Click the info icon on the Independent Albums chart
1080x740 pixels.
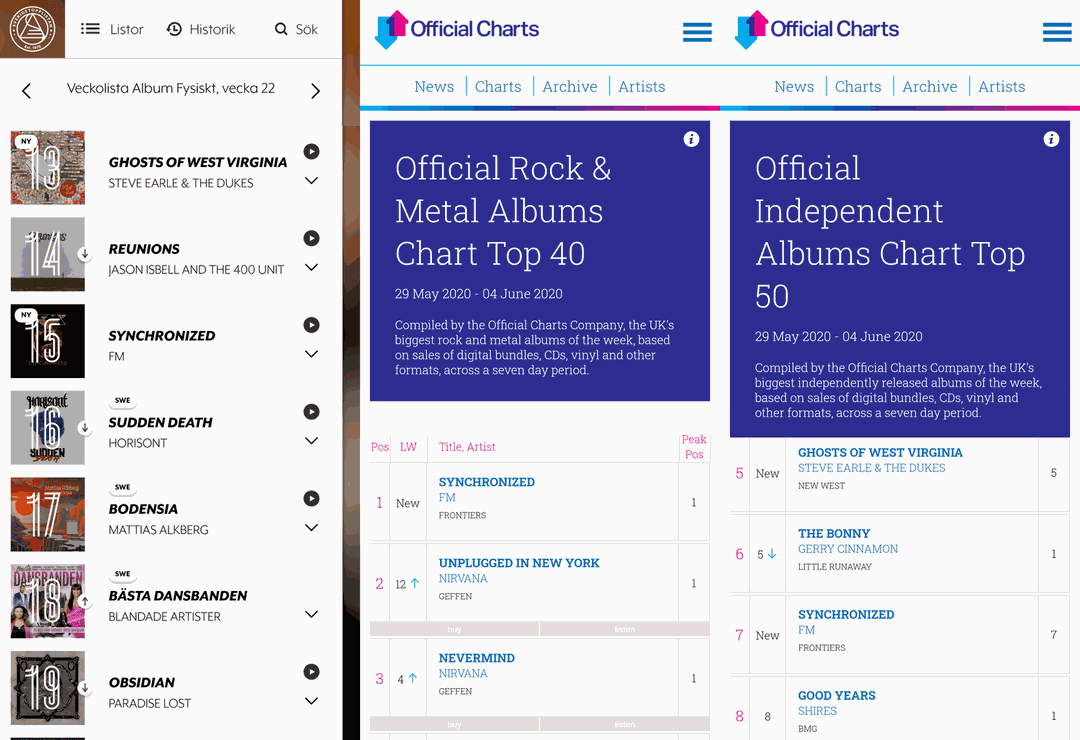(x=1051, y=139)
